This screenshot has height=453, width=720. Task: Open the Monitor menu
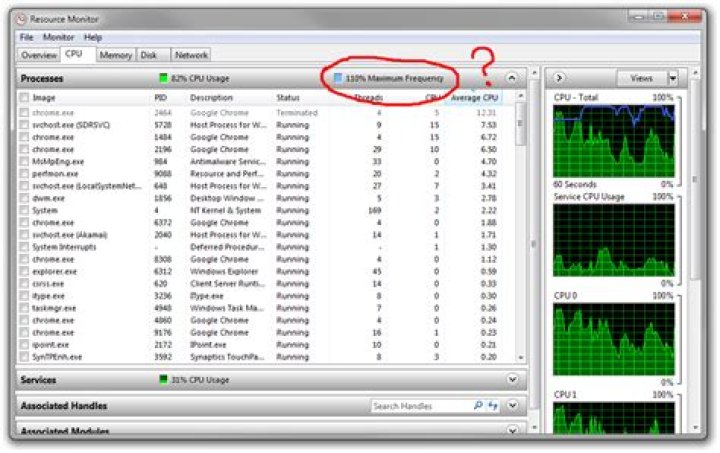click(x=58, y=37)
